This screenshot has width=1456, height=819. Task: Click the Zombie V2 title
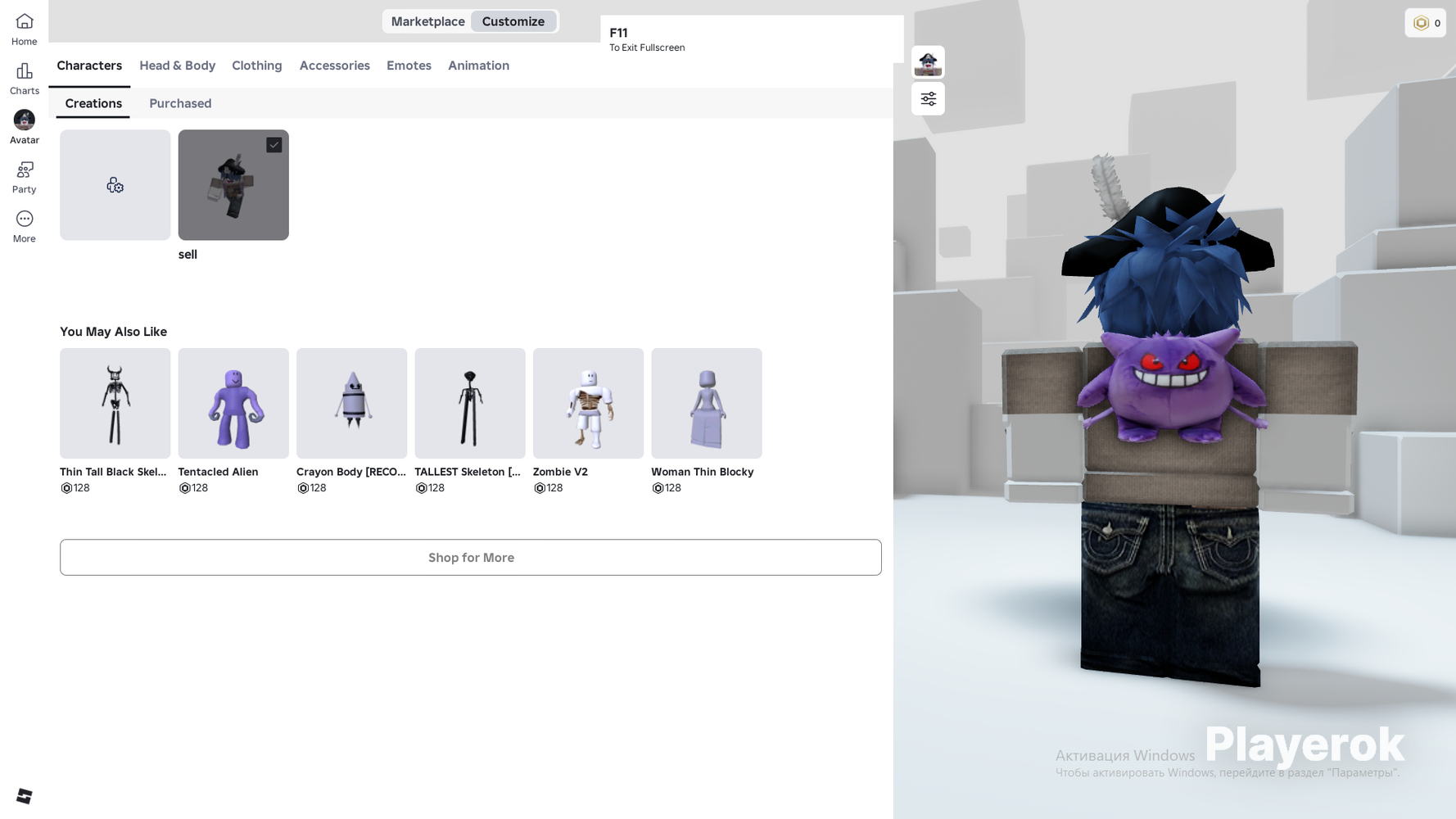point(560,472)
